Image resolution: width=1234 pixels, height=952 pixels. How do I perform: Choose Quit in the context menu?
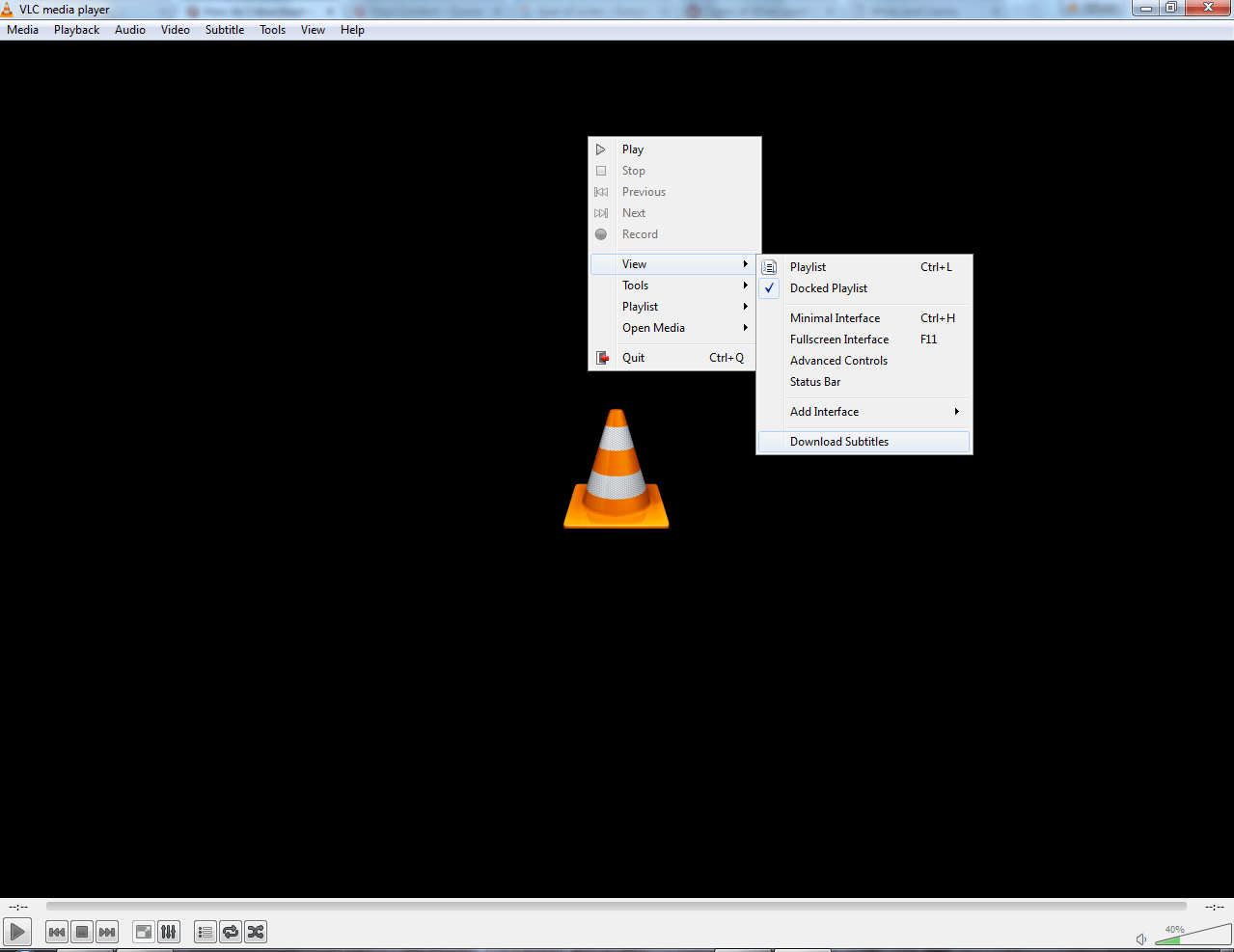tap(672, 358)
